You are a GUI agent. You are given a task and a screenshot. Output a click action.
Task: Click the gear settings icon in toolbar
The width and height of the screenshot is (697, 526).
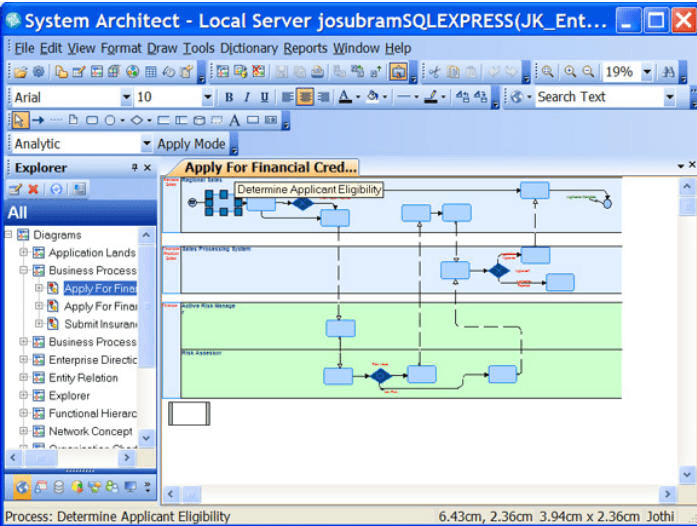[39, 72]
